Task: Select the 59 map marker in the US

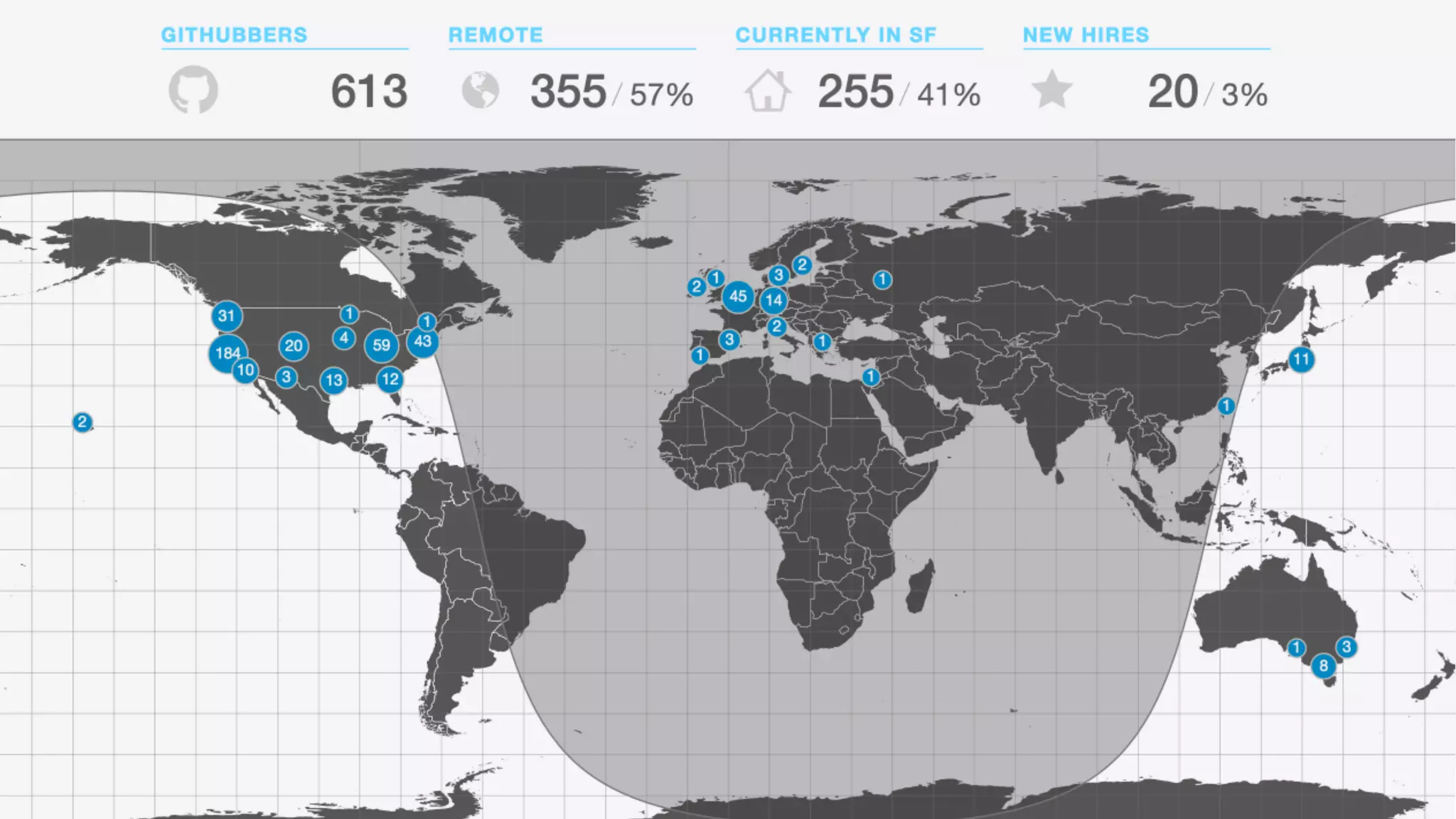Action: (x=381, y=346)
